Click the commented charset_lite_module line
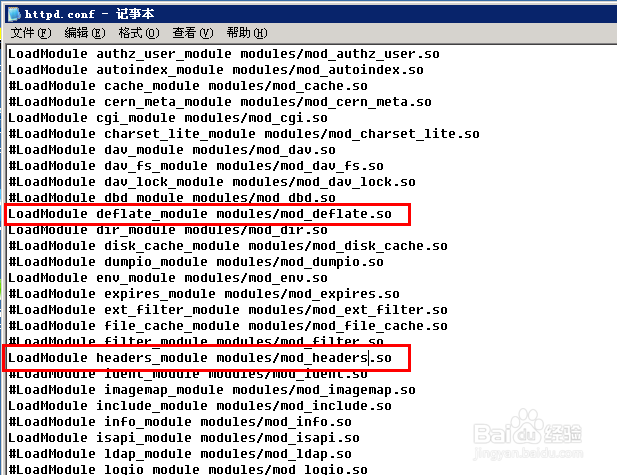 (x=244, y=134)
